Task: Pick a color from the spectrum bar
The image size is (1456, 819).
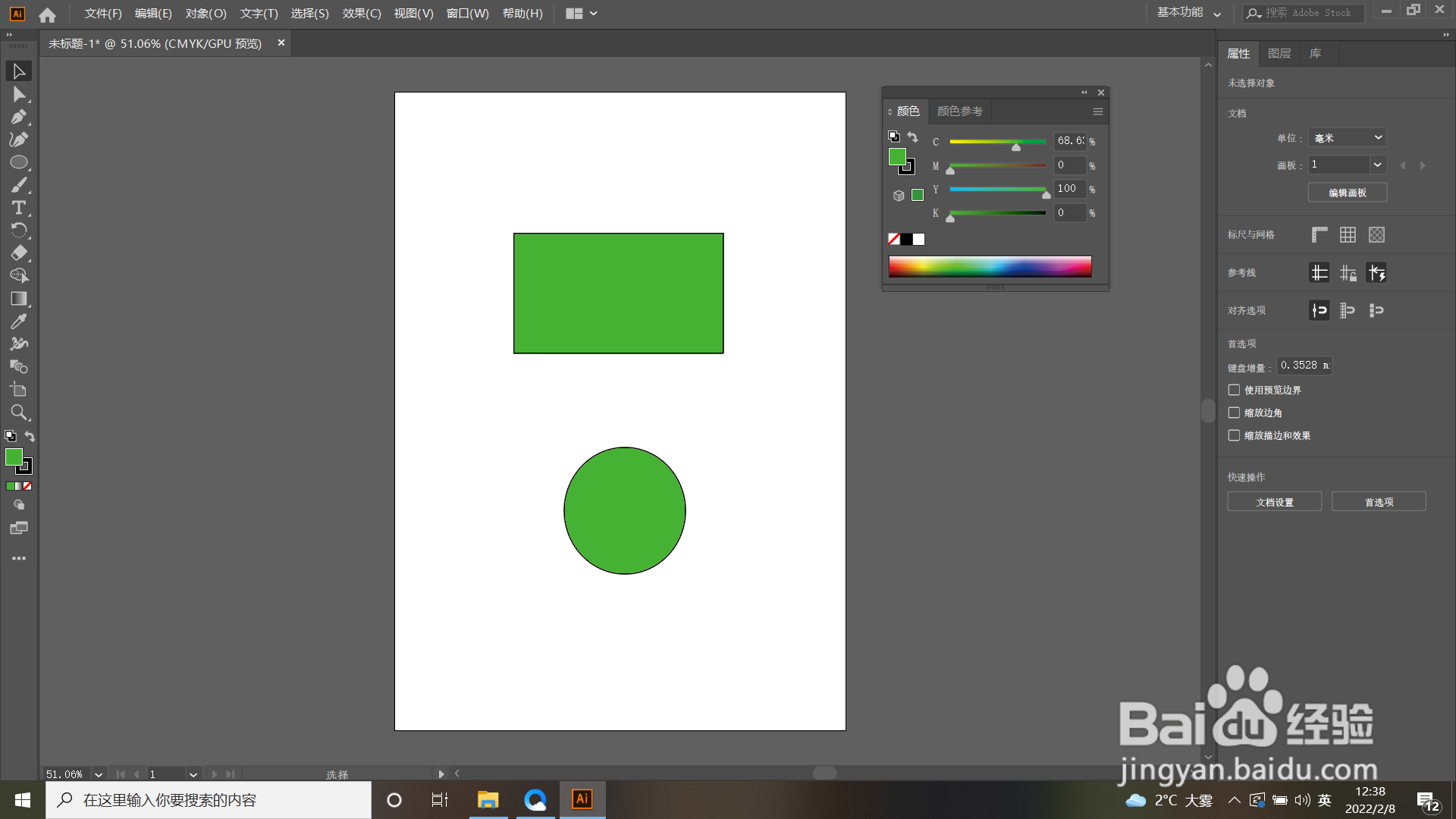Action: coord(990,266)
